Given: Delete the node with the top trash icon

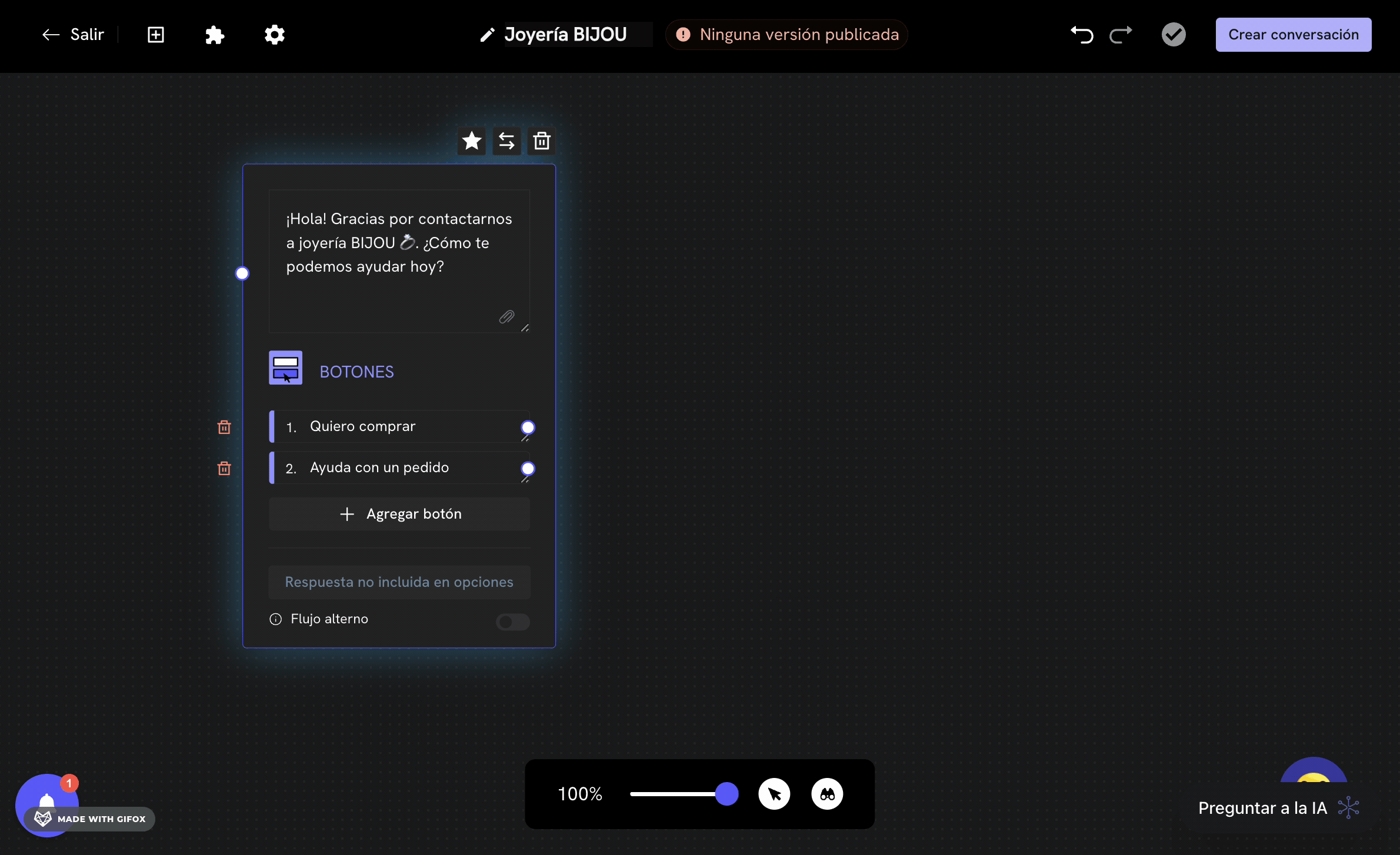Looking at the screenshot, I should tap(541, 141).
